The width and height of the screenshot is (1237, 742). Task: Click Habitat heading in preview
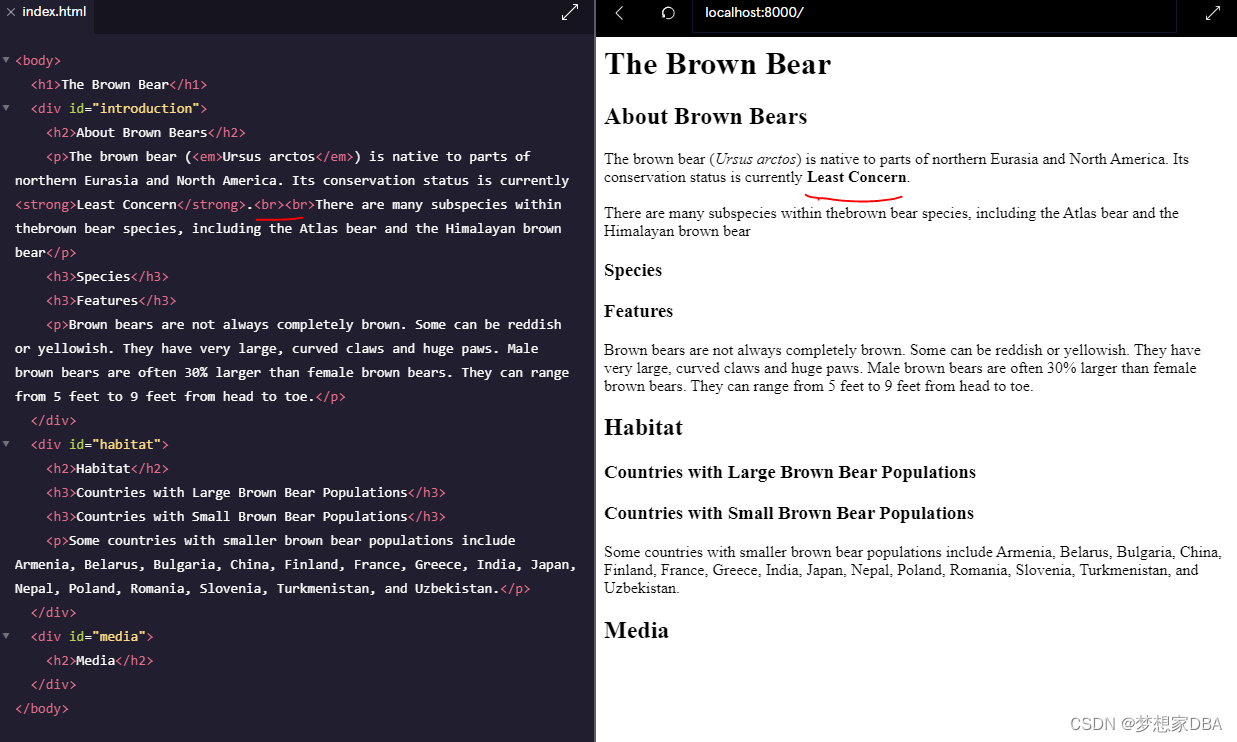coord(643,428)
